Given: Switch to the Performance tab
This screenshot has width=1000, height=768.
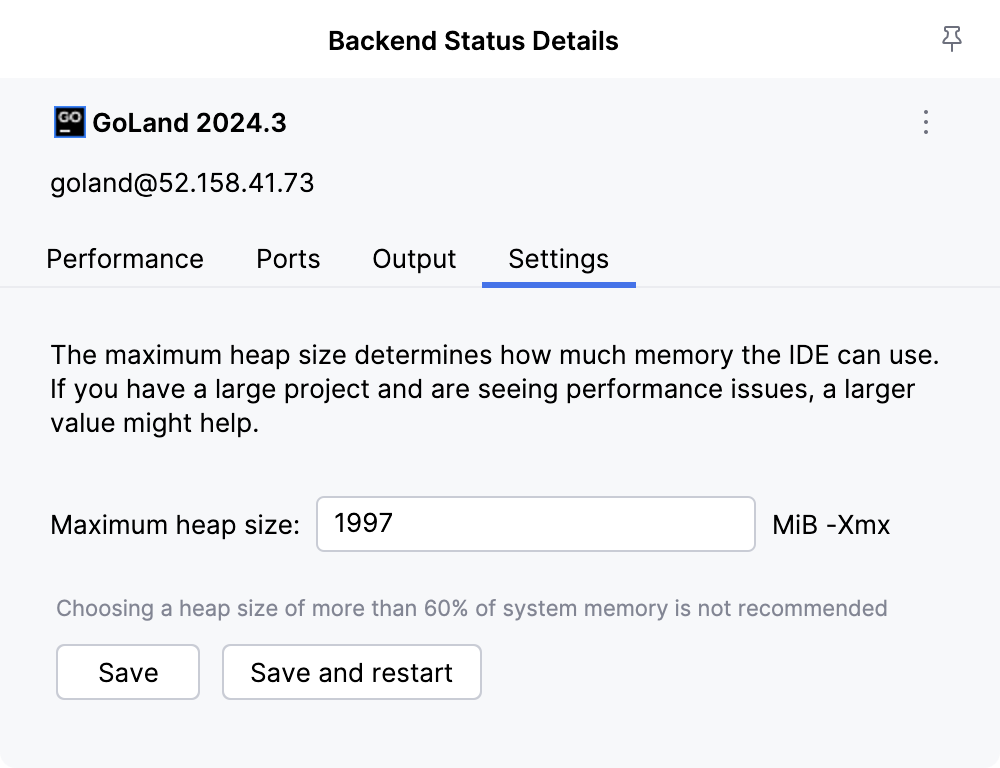Looking at the screenshot, I should (x=124, y=259).
